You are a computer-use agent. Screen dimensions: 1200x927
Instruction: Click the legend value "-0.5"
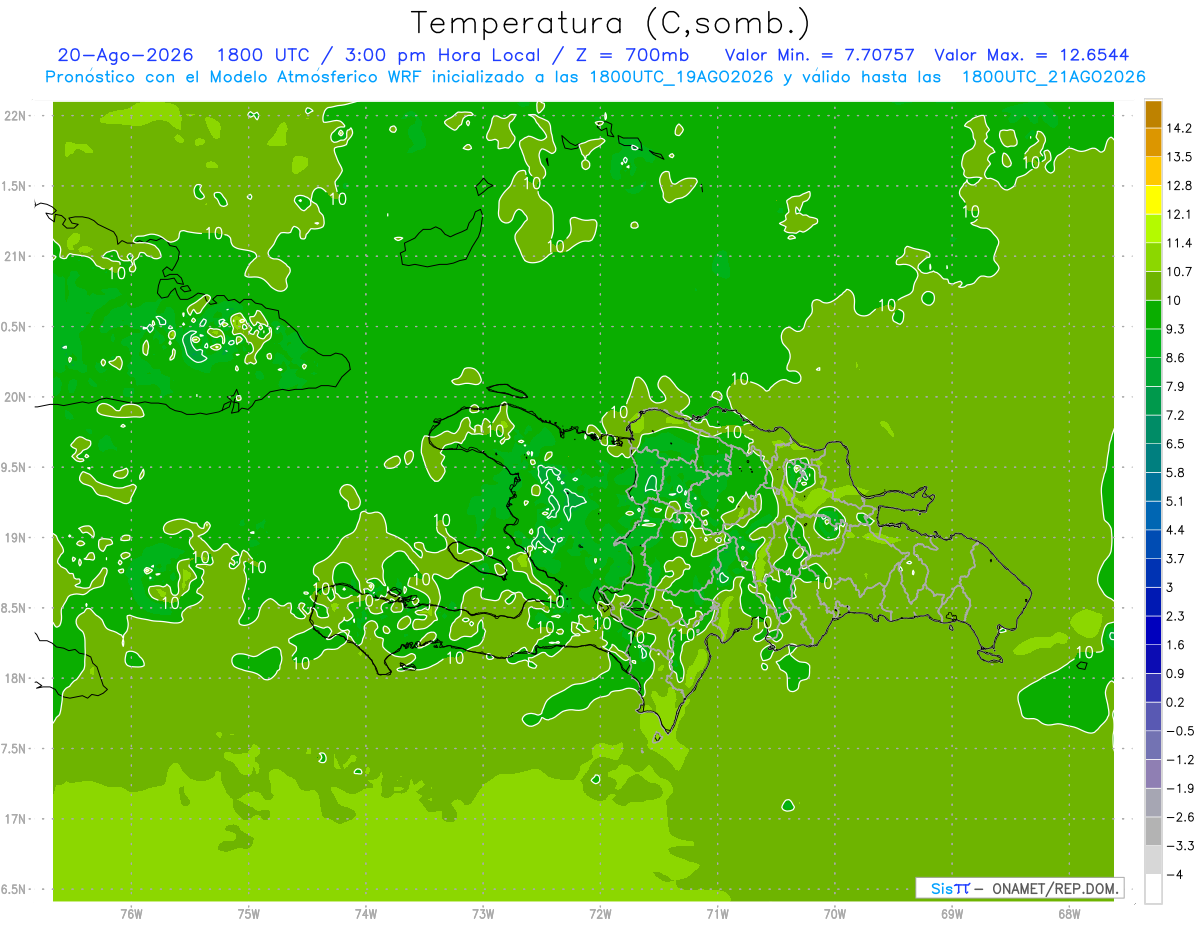tap(1180, 731)
